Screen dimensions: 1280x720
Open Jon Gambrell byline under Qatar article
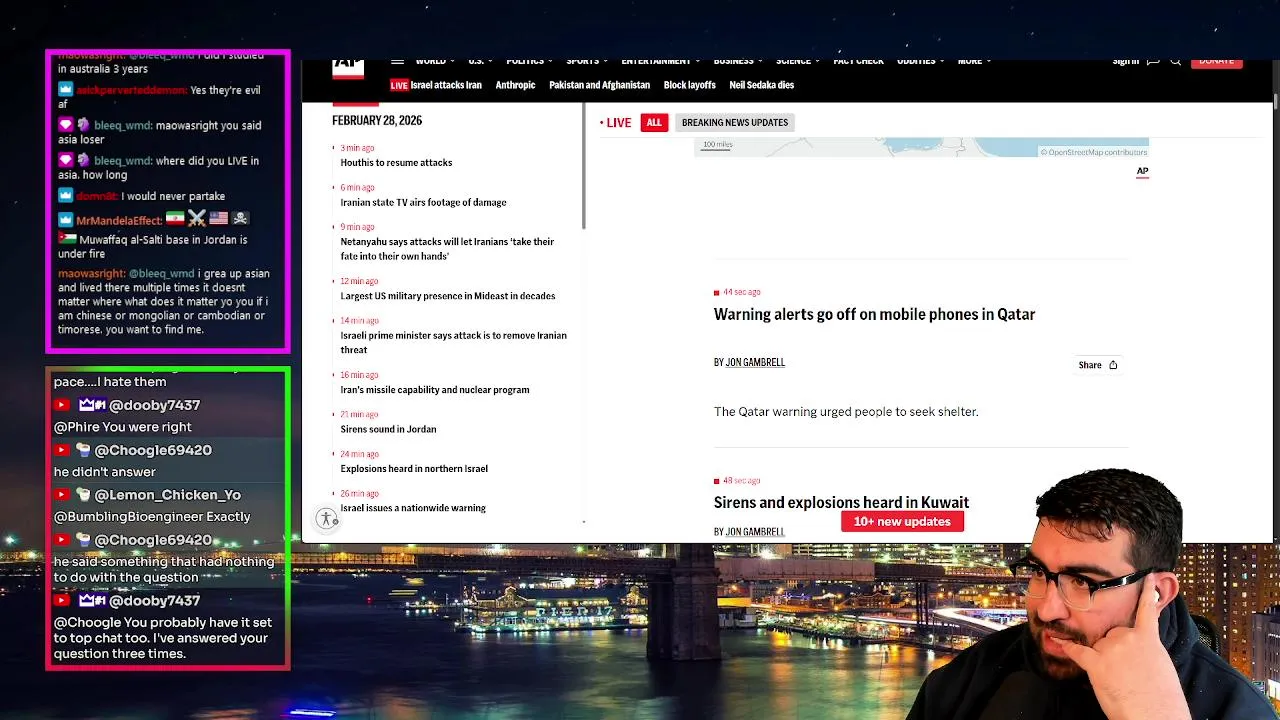755,362
